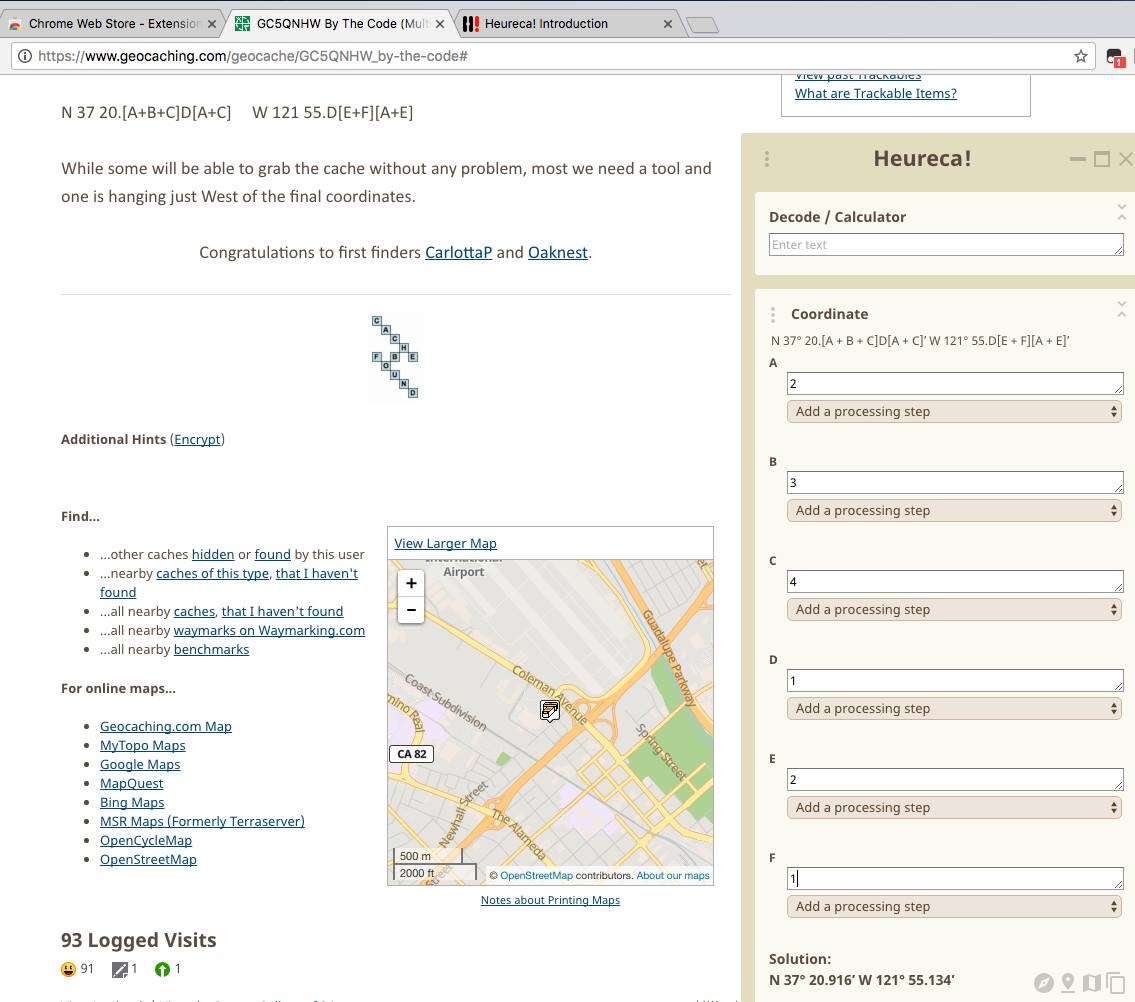Click the Heureca panel drag handle dots
Image resolution: width=1135 pixels, height=1002 pixels.
[x=767, y=159]
